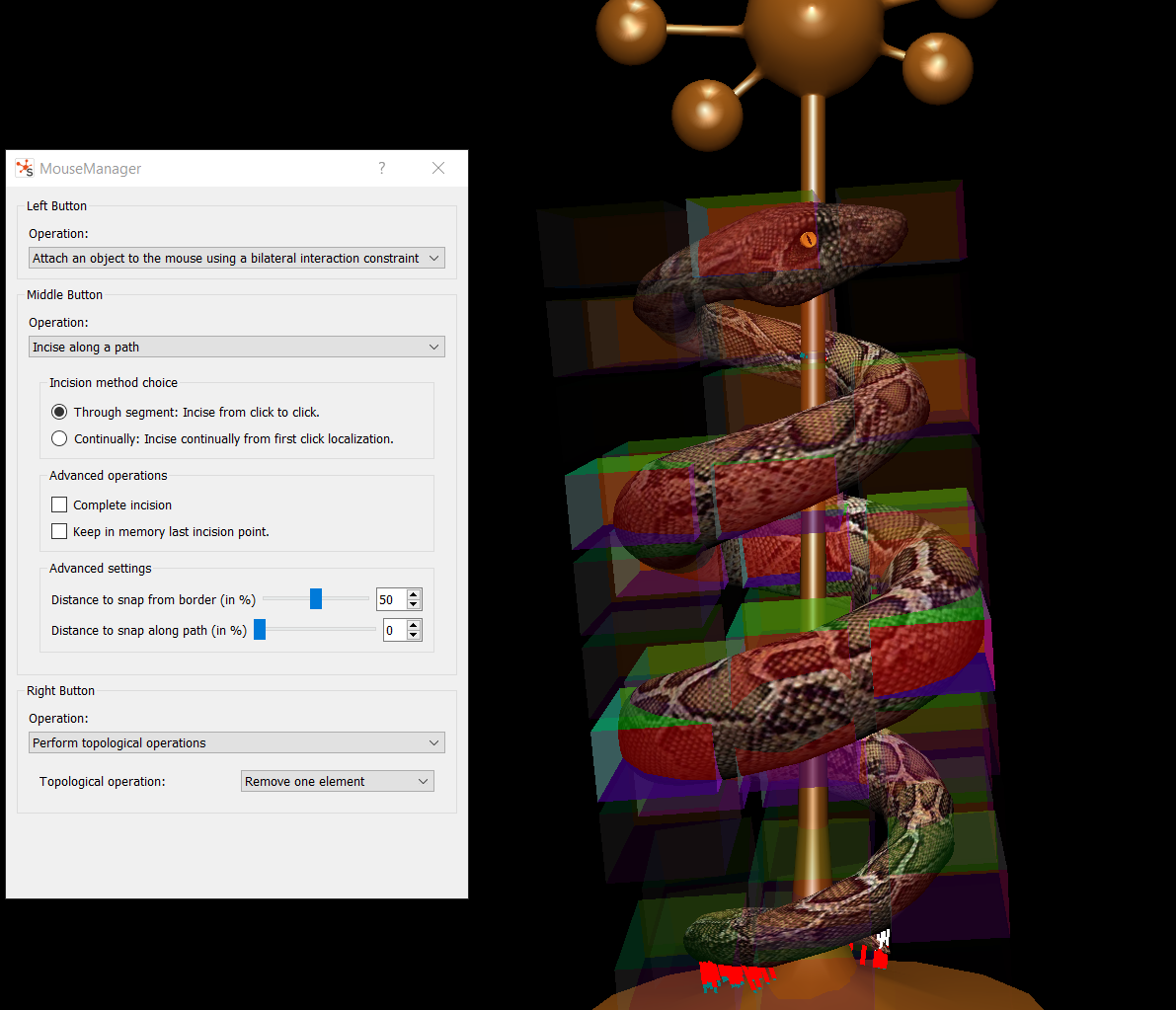Increase snap from border value with up arrow
1176x1010 pixels.
coord(414,594)
